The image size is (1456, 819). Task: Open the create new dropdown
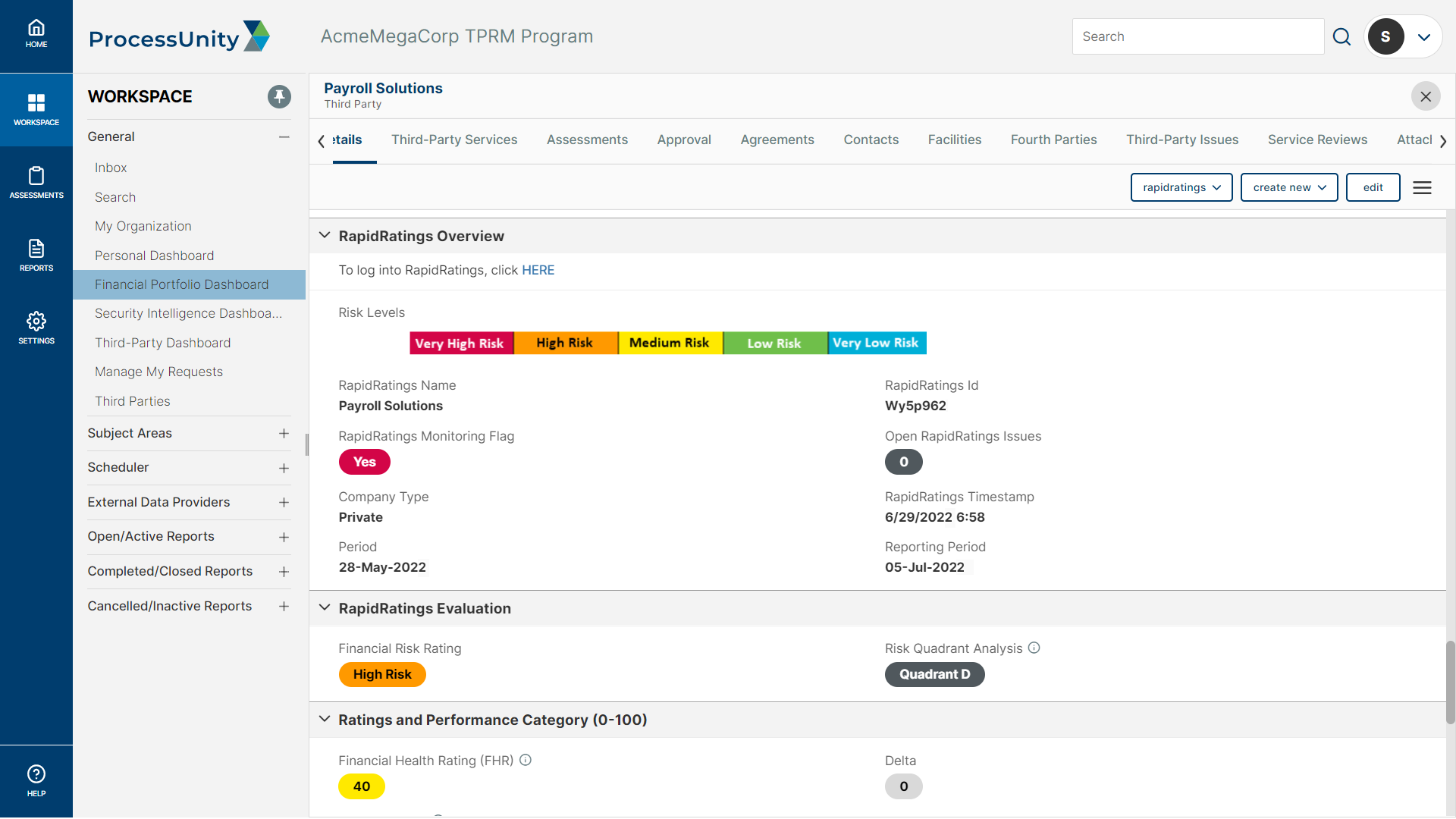pyautogui.click(x=1289, y=187)
